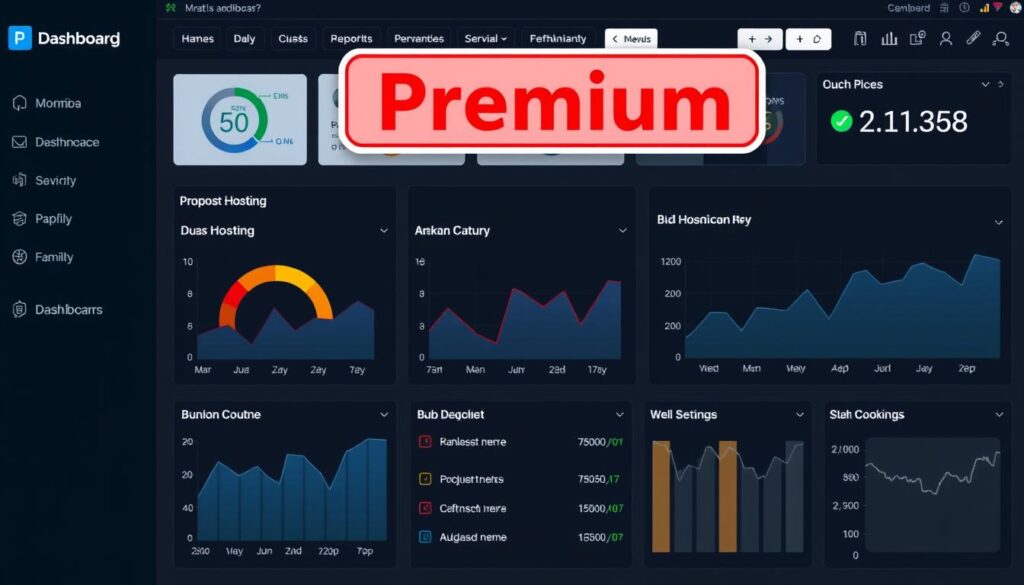
Task: Click the clock icon in the top bar
Action: [963, 8]
